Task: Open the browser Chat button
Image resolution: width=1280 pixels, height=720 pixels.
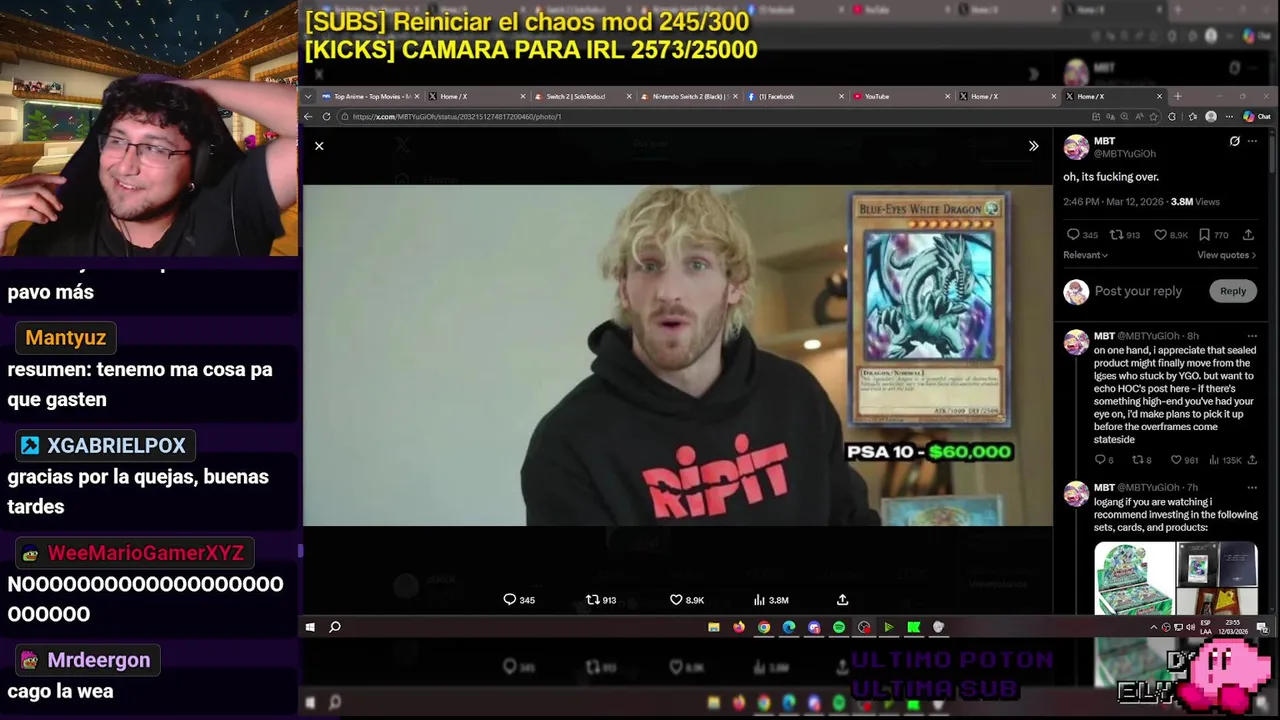Action: pyautogui.click(x=1257, y=116)
